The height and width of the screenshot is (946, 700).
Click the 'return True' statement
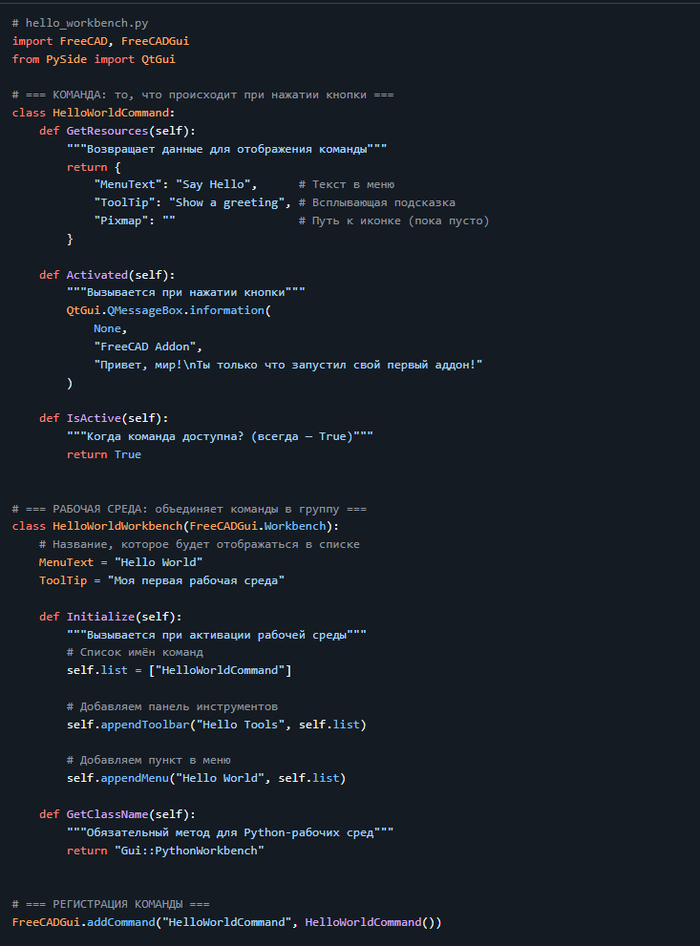(x=104, y=454)
